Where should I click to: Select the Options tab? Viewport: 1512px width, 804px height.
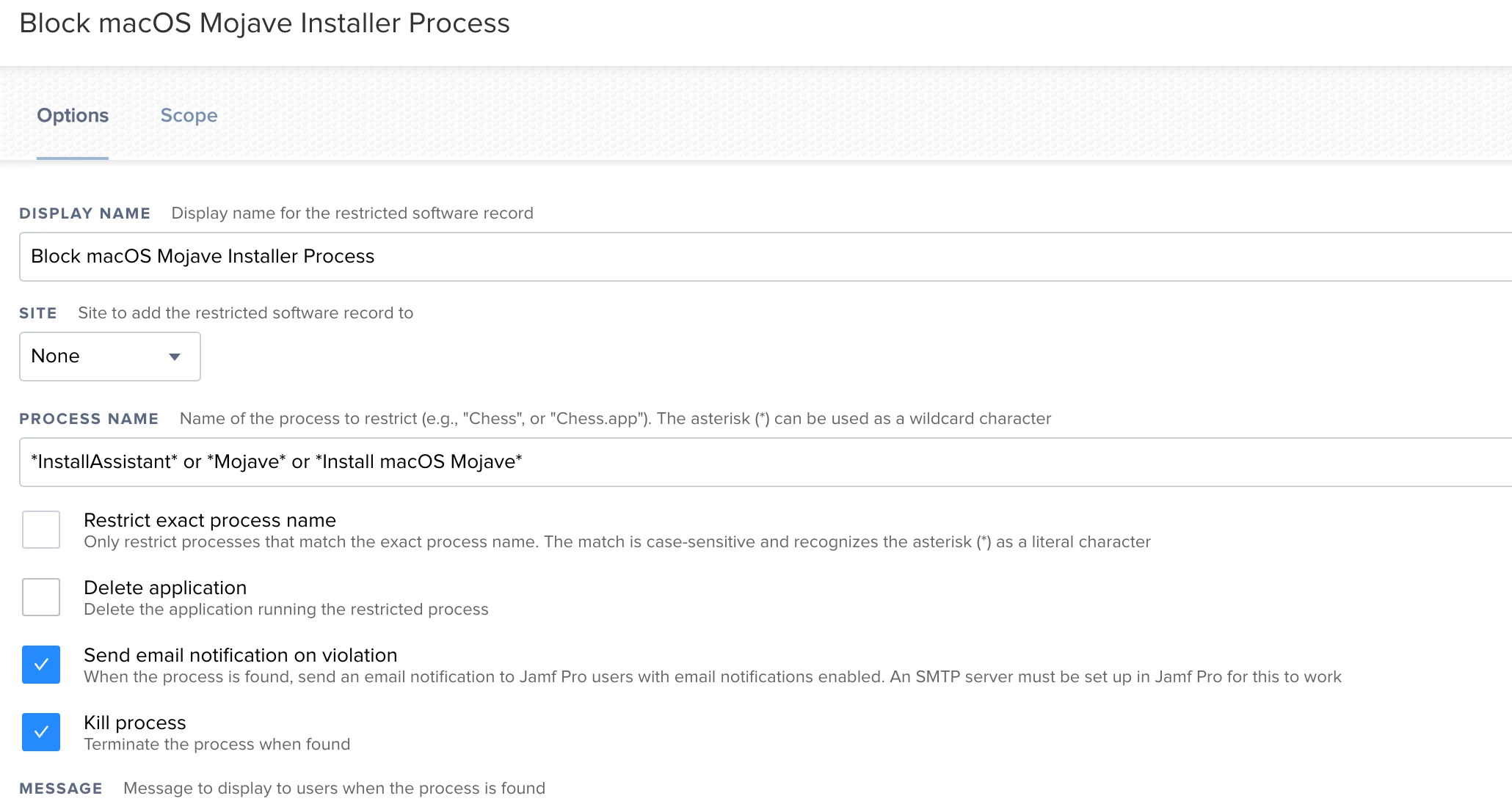tap(73, 116)
